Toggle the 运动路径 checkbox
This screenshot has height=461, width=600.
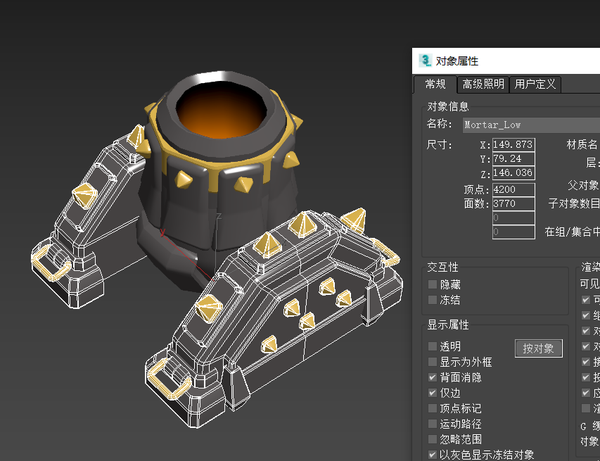coord(432,424)
